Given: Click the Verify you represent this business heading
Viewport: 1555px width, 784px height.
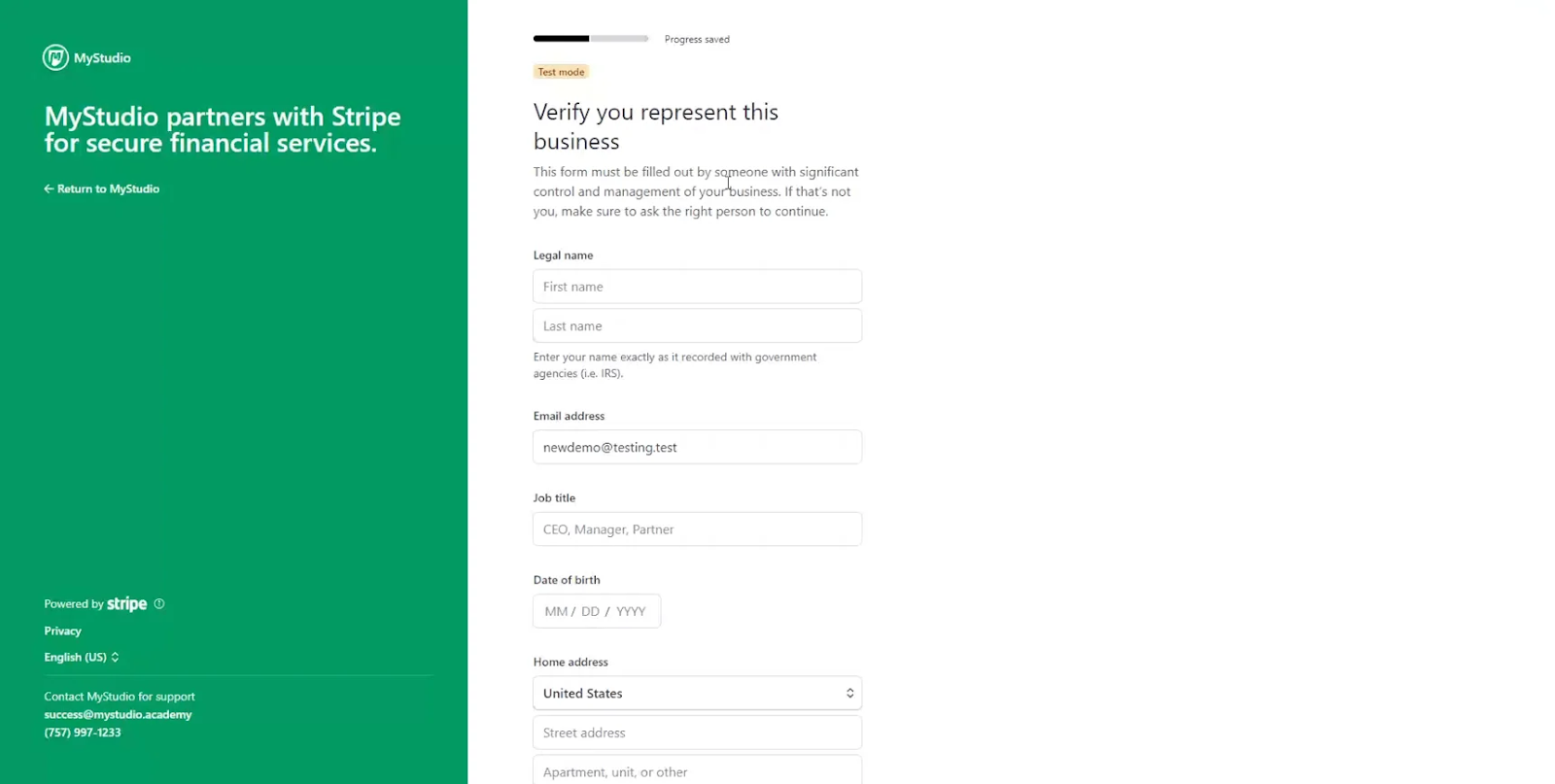Looking at the screenshot, I should pyautogui.click(x=656, y=126).
